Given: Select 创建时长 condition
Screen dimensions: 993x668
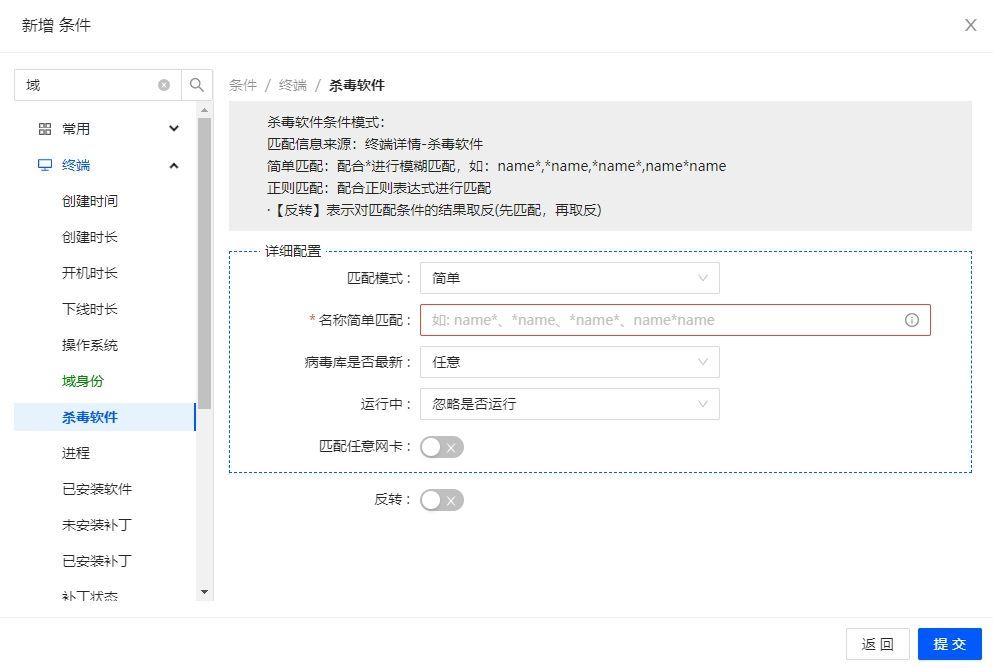Looking at the screenshot, I should pos(90,237).
